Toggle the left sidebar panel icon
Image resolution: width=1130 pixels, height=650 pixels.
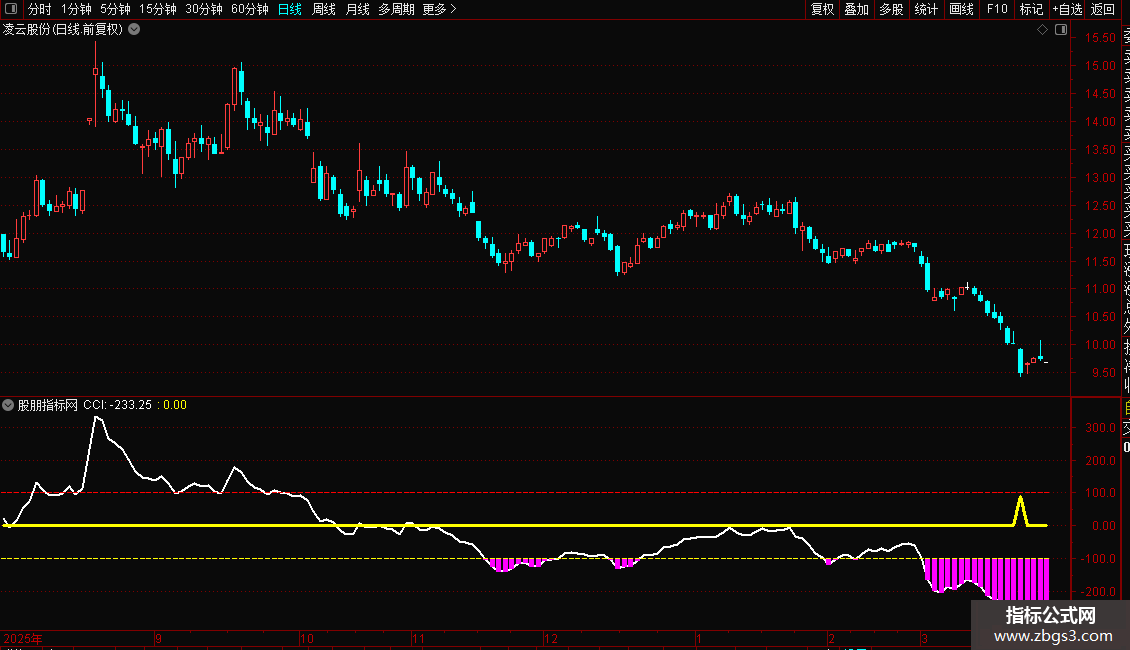11,9
